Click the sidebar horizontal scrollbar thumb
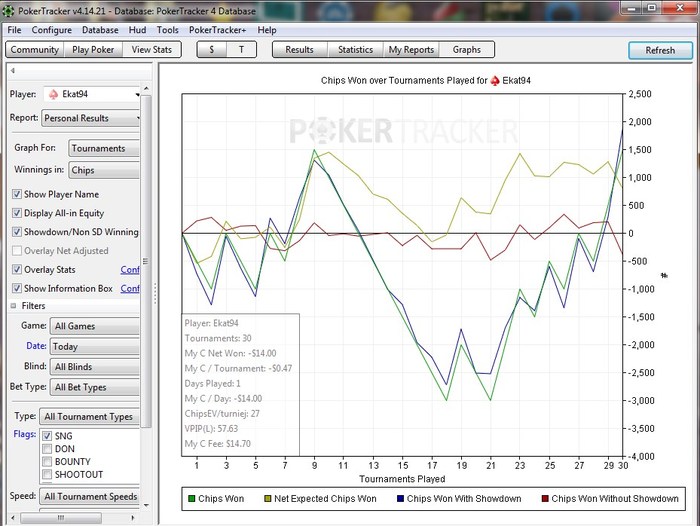The image size is (700, 526). point(61,518)
